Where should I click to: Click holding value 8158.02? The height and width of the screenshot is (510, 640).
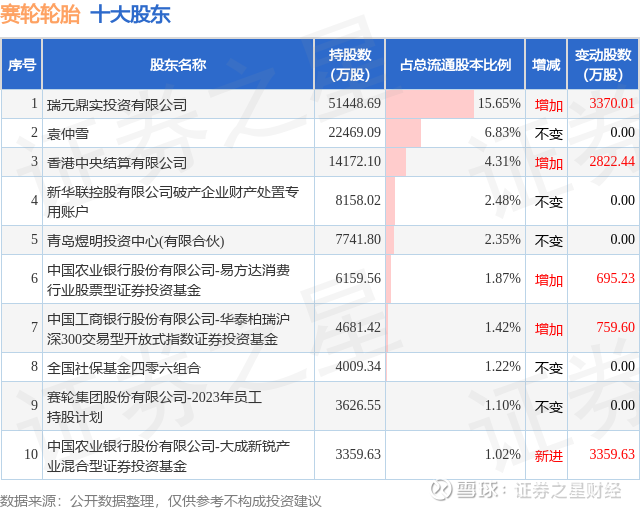[358, 200]
